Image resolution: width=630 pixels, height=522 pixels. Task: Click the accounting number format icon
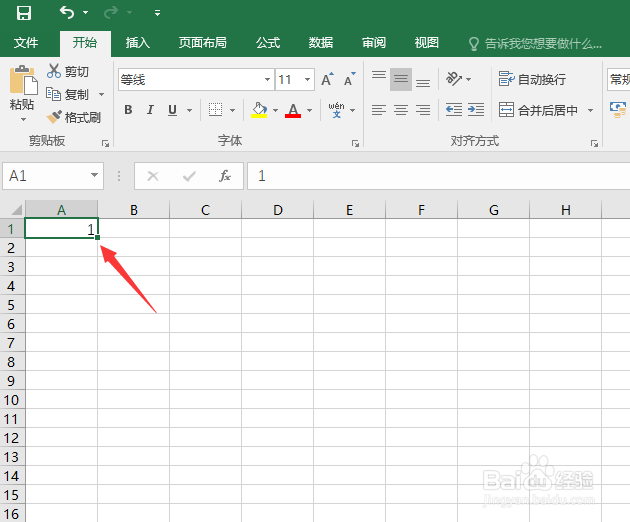pyautogui.click(x=618, y=110)
